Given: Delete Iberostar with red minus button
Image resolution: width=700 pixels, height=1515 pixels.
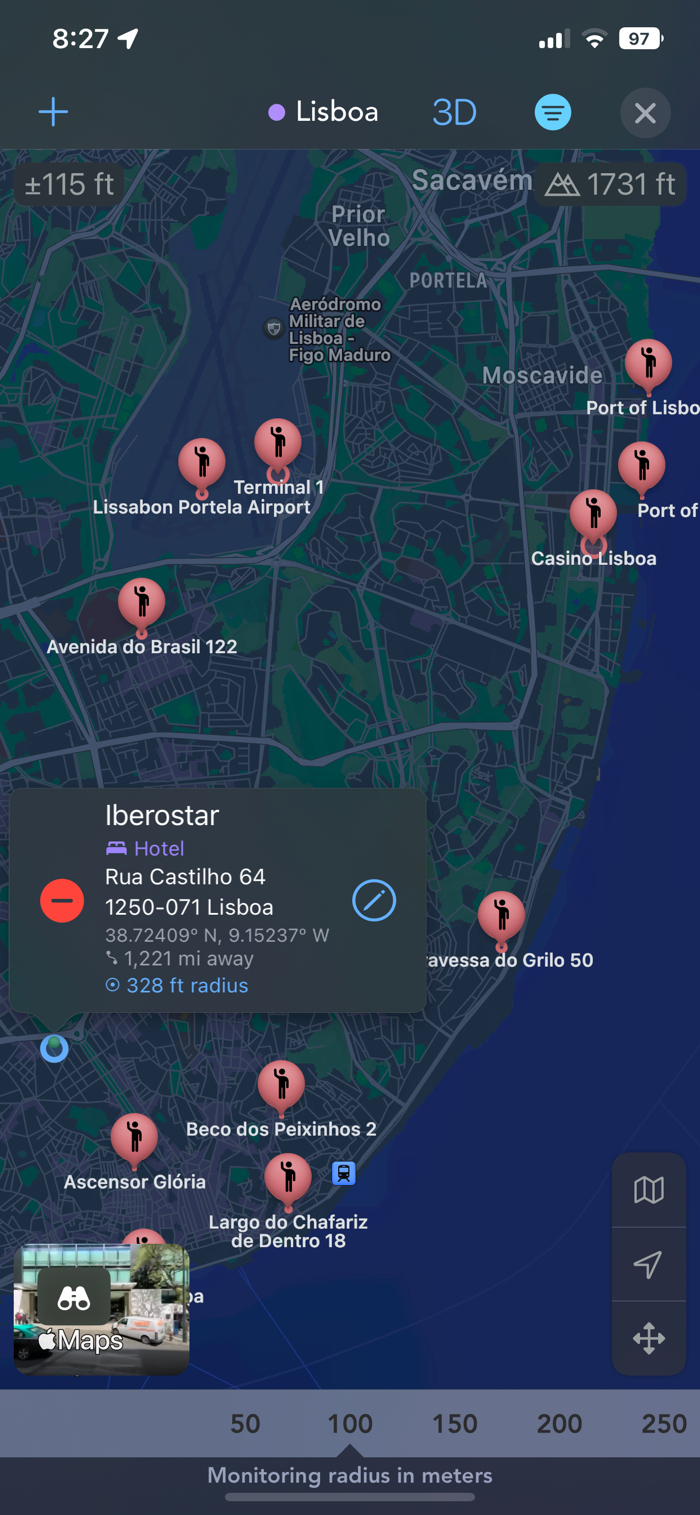Looking at the screenshot, I should pyautogui.click(x=62, y=900).
